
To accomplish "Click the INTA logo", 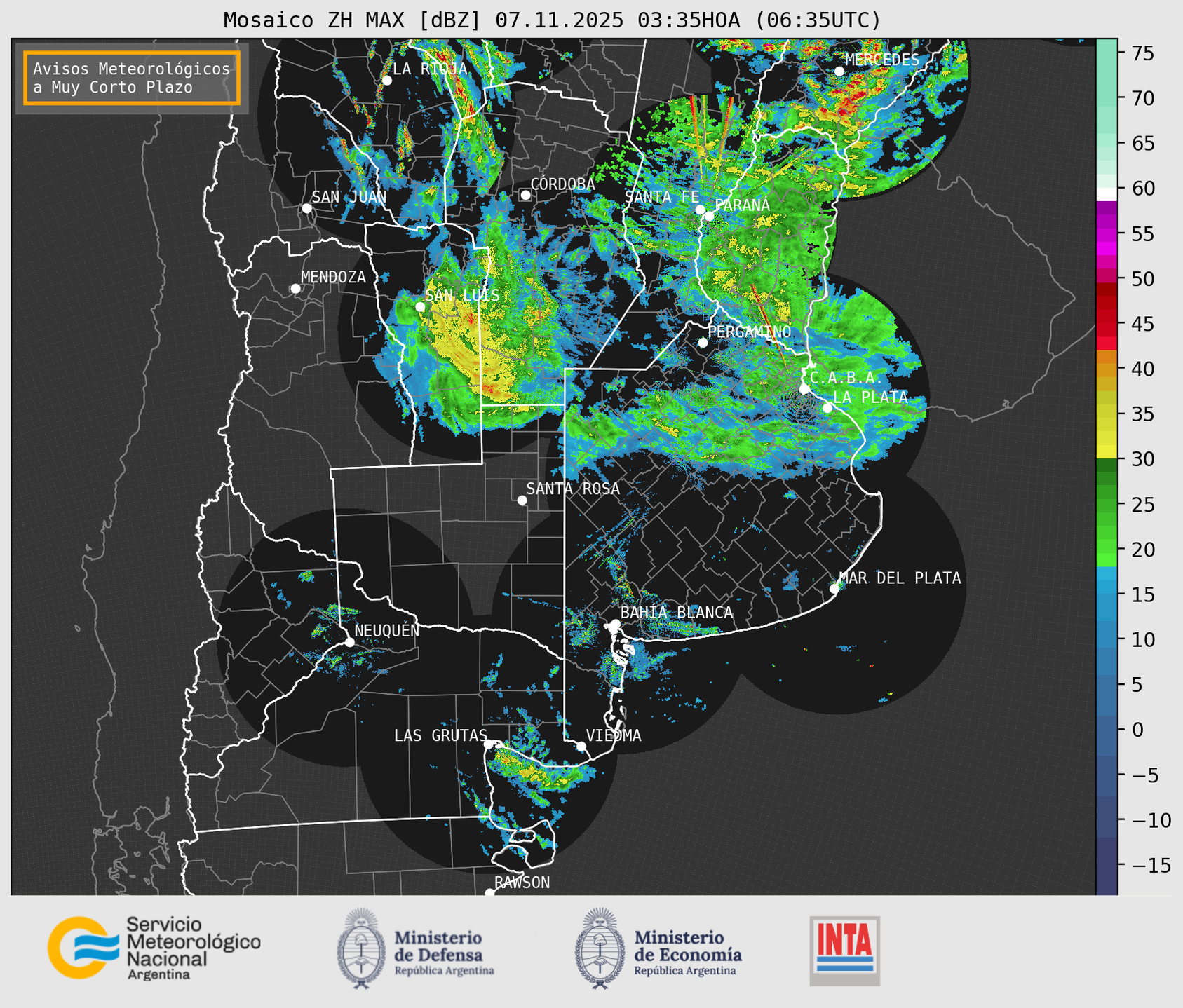I will point(845,951).
